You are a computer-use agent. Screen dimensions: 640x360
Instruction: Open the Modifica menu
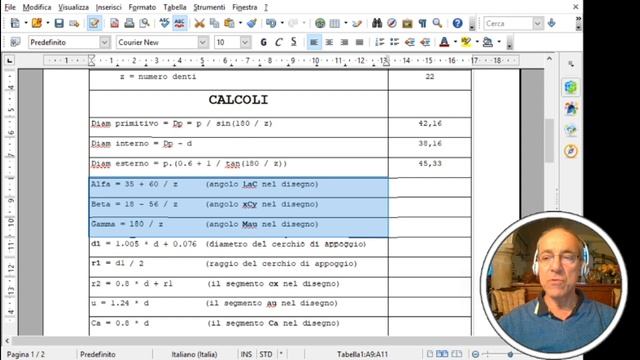37,7
